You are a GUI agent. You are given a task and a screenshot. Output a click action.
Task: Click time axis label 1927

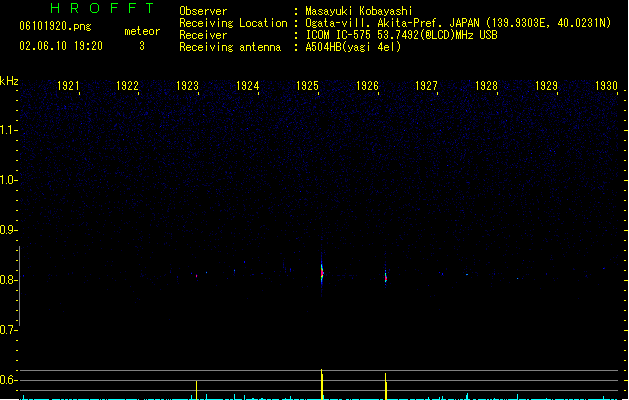click(426, 86)
